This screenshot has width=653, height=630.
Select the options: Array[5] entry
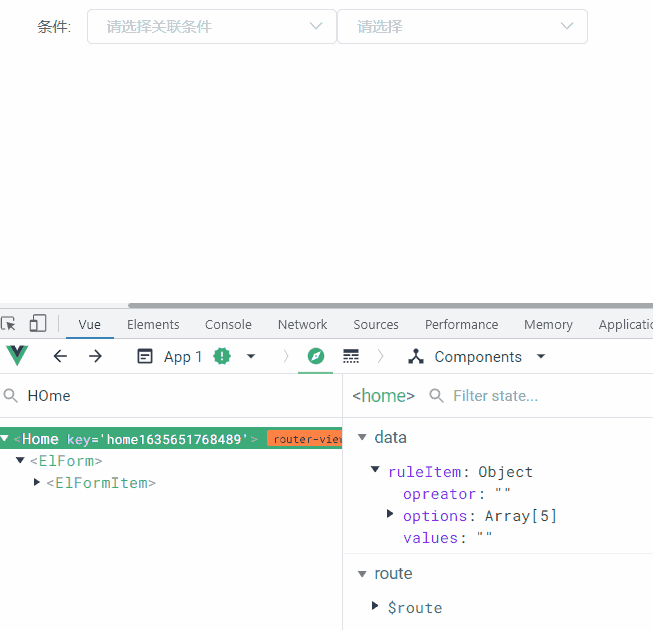click(x=480, y=516)
